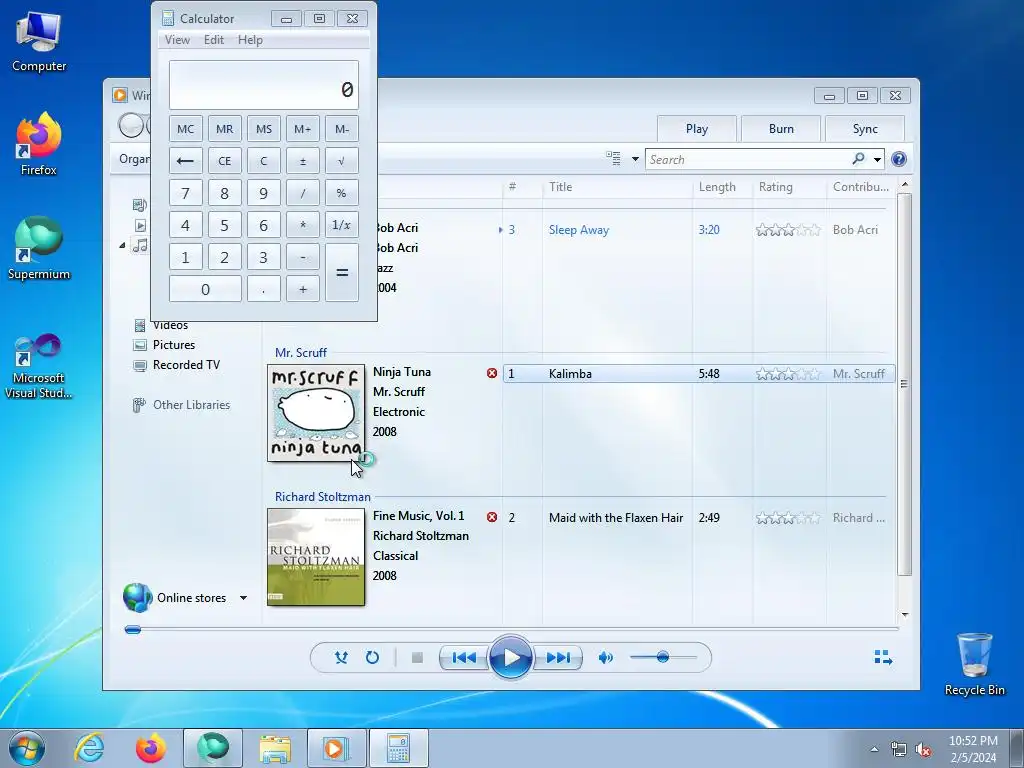Open the Burn tab
The width and height of the screenshot is (1024, 768).
point(781,129)
